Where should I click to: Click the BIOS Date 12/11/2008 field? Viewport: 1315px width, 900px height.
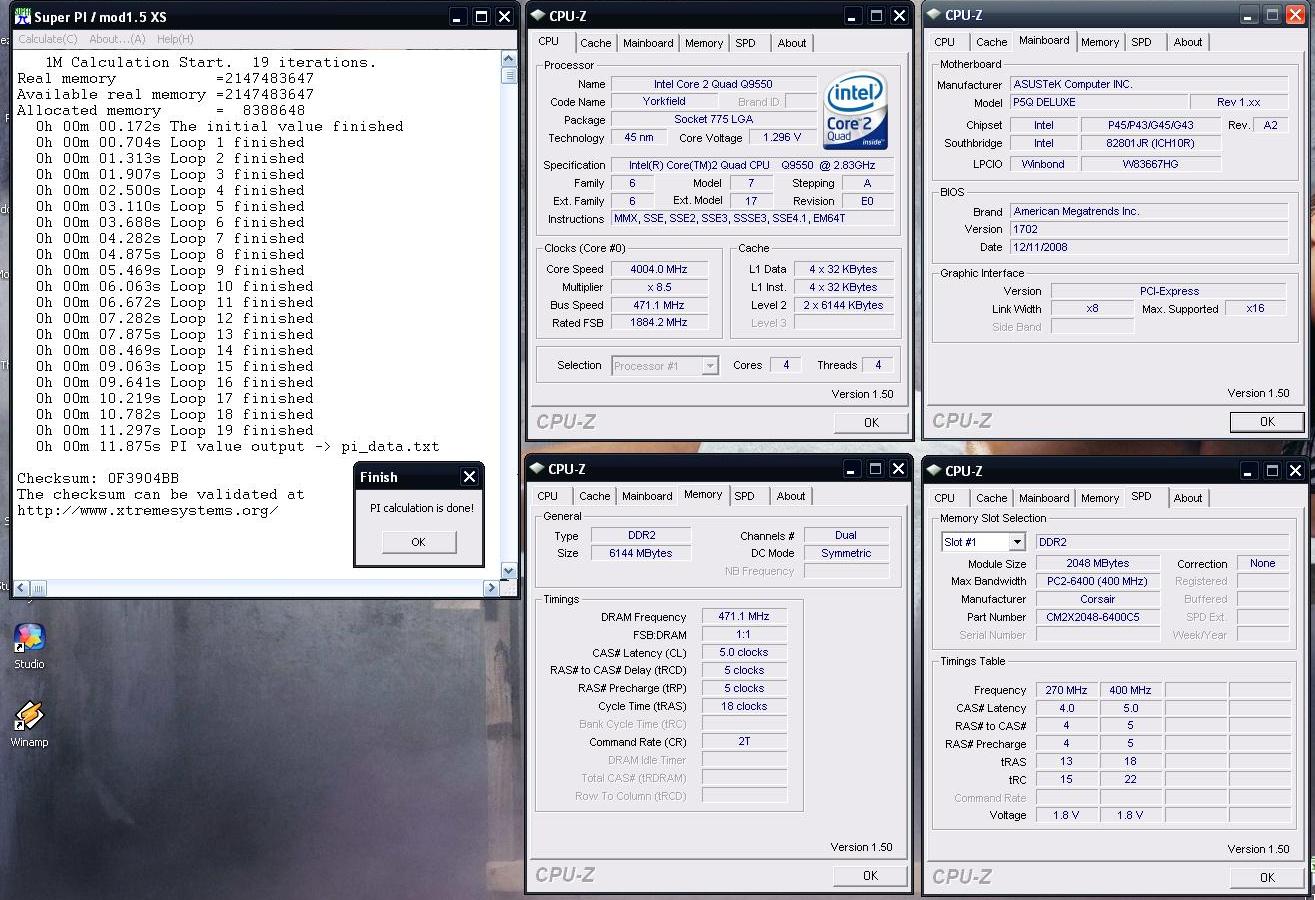[x=1148, y=247]
